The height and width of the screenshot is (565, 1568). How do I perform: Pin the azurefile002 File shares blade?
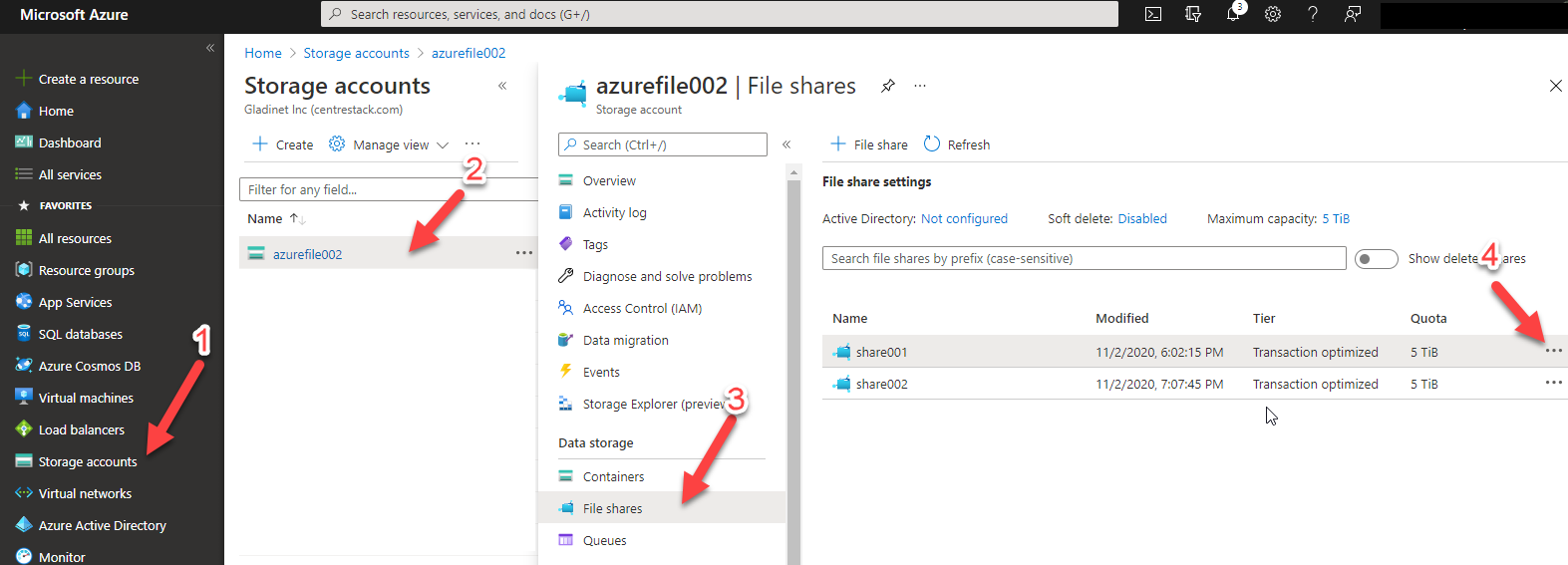point(887,86)
